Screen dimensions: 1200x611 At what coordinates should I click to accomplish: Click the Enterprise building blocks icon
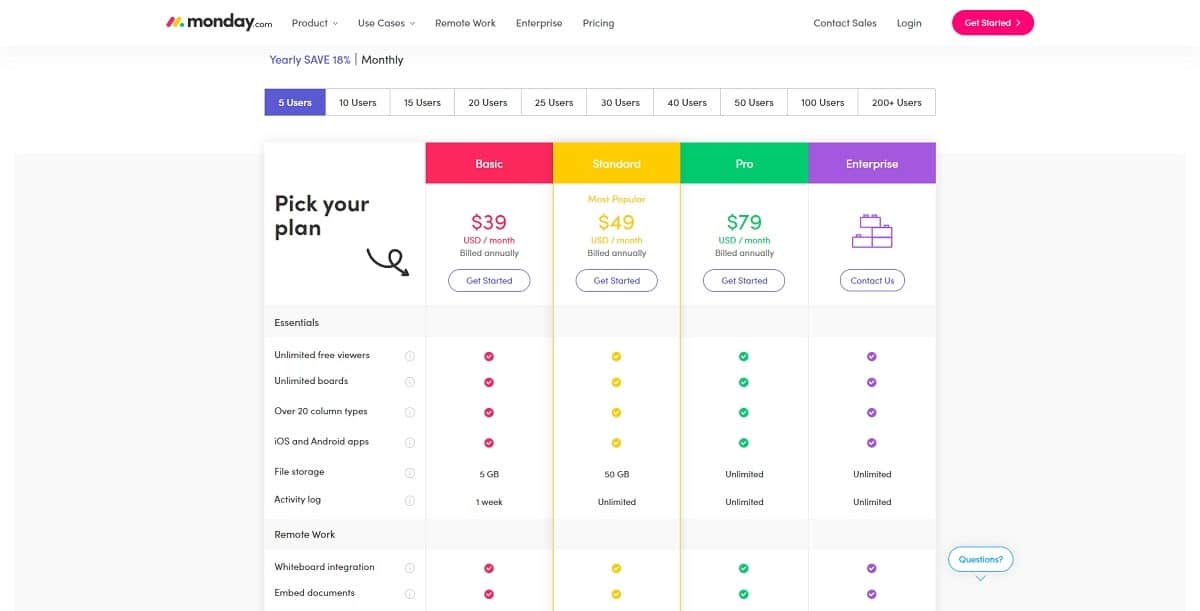tap(871, 231)
